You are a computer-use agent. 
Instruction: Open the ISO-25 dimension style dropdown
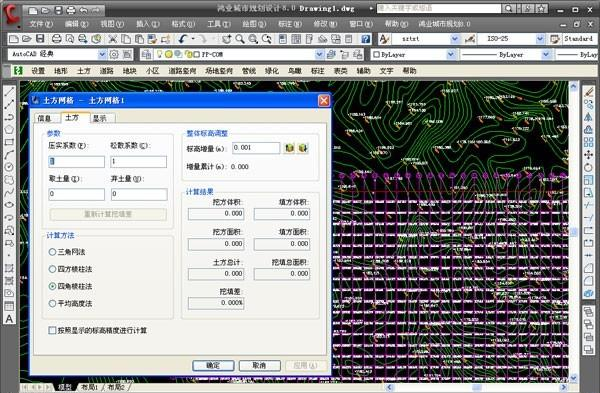(540, 39)
